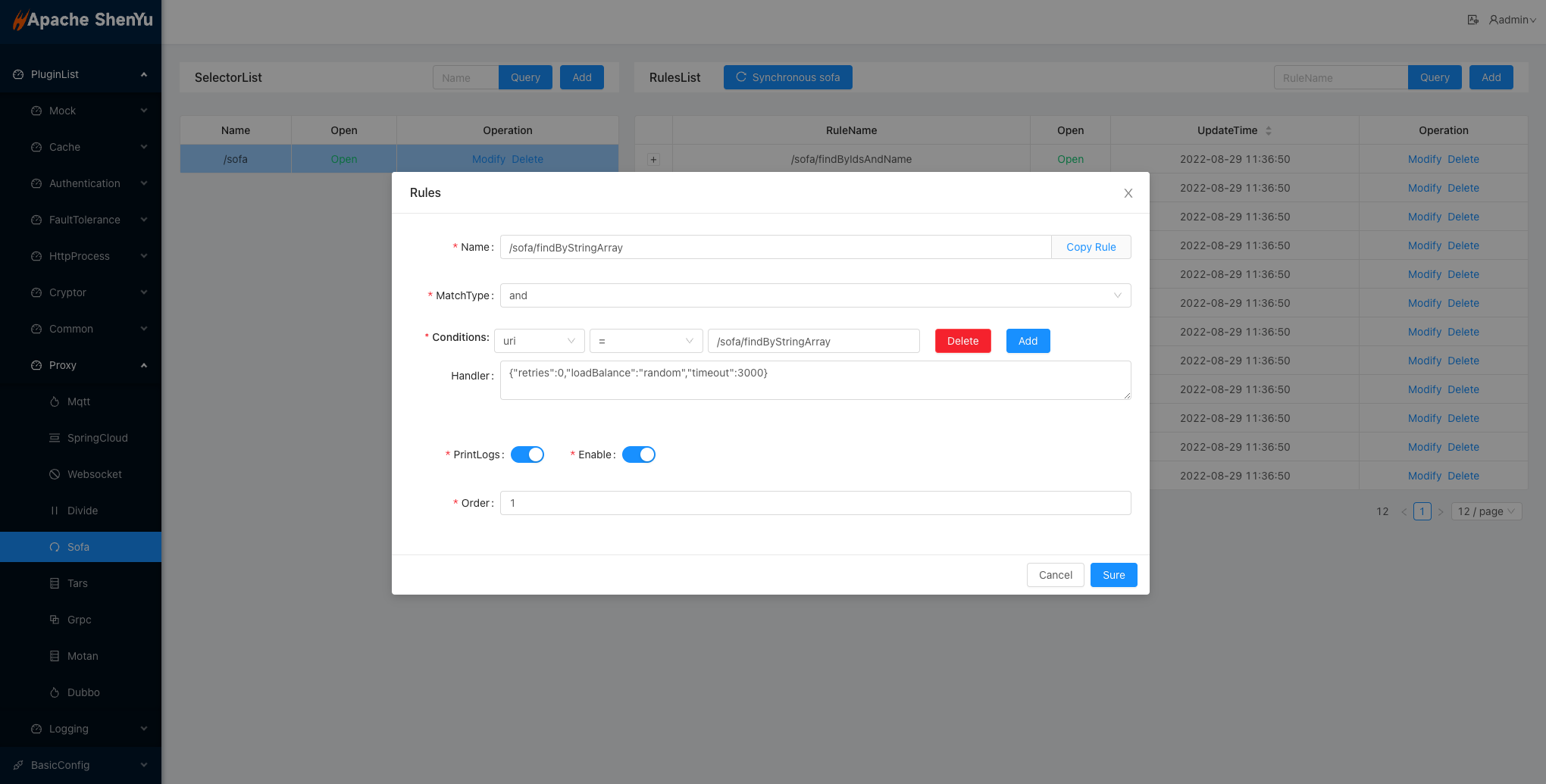Open the condition operator dropdown

646,341
